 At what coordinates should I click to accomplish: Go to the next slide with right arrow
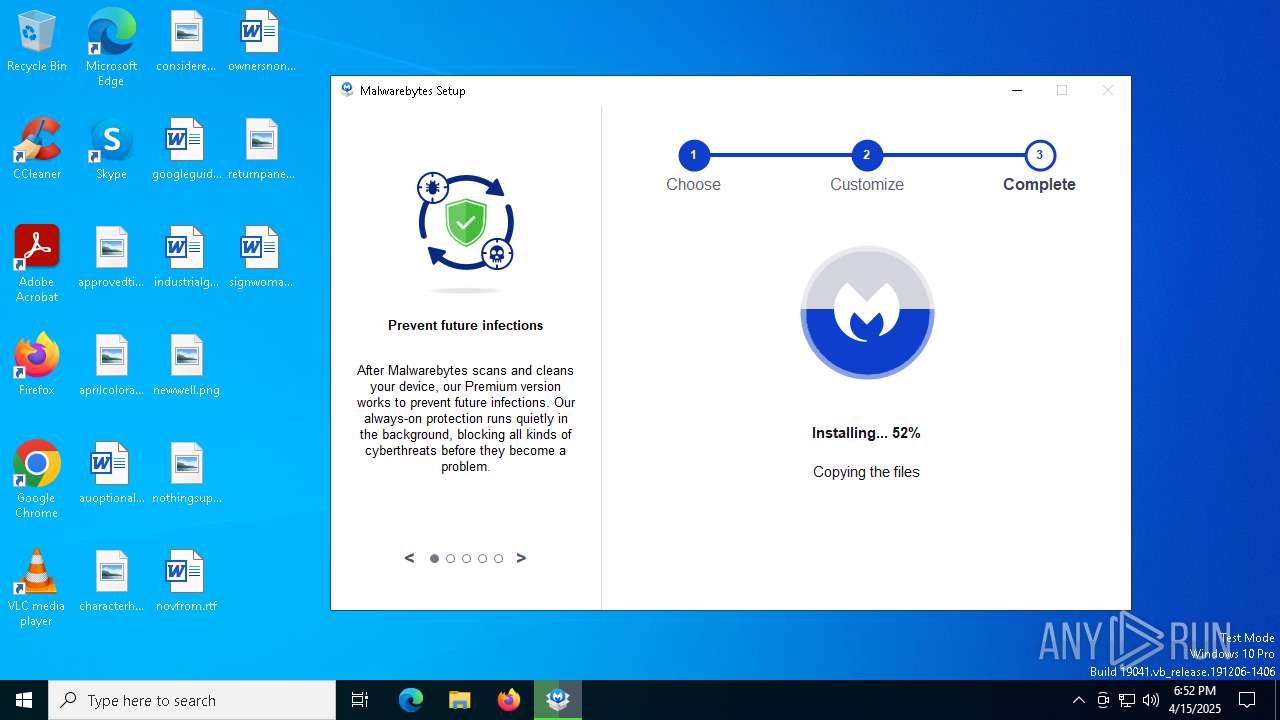click(521, 558)
